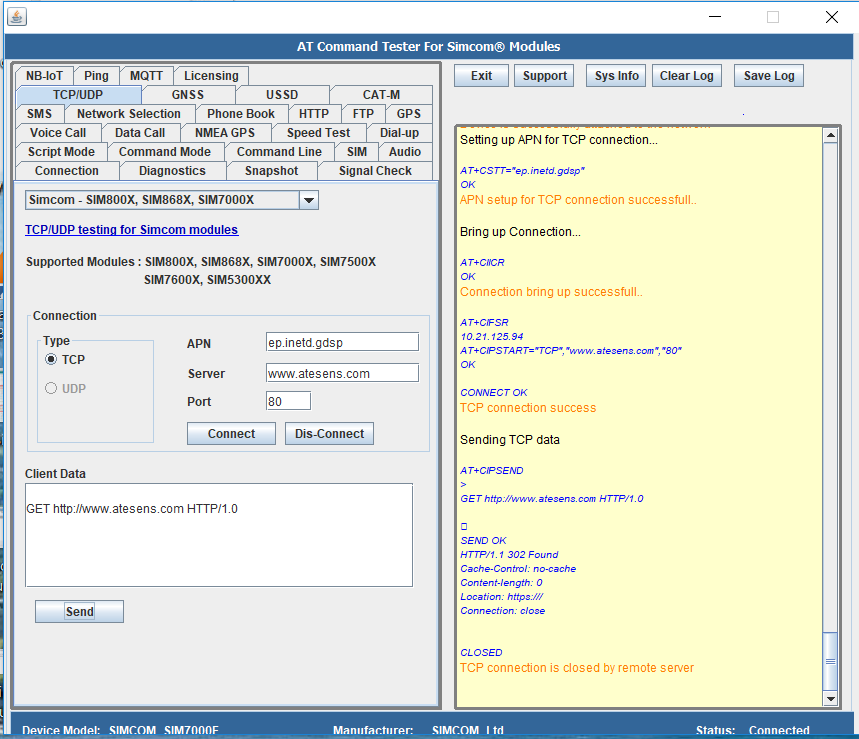The width and height of the screenshot is (859, 739).
Task: Close the AT Command Tester window
Action: (832, 17)
